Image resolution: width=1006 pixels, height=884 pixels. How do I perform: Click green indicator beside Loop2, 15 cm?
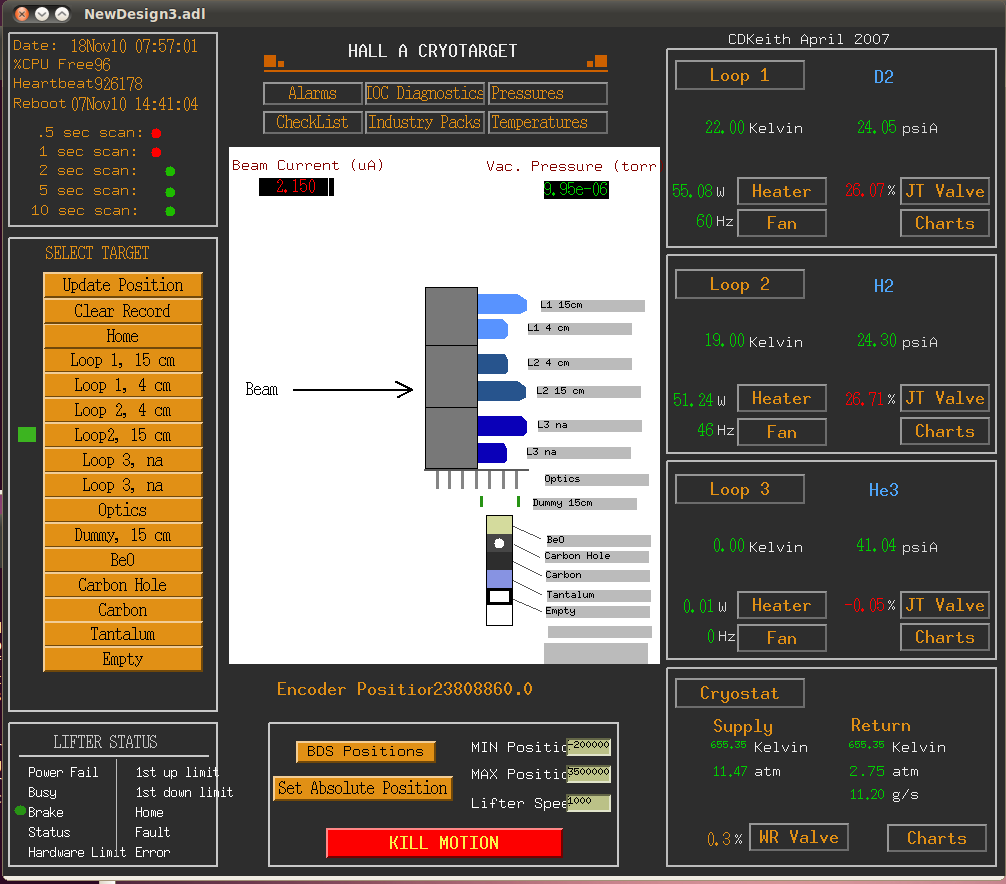27,434
